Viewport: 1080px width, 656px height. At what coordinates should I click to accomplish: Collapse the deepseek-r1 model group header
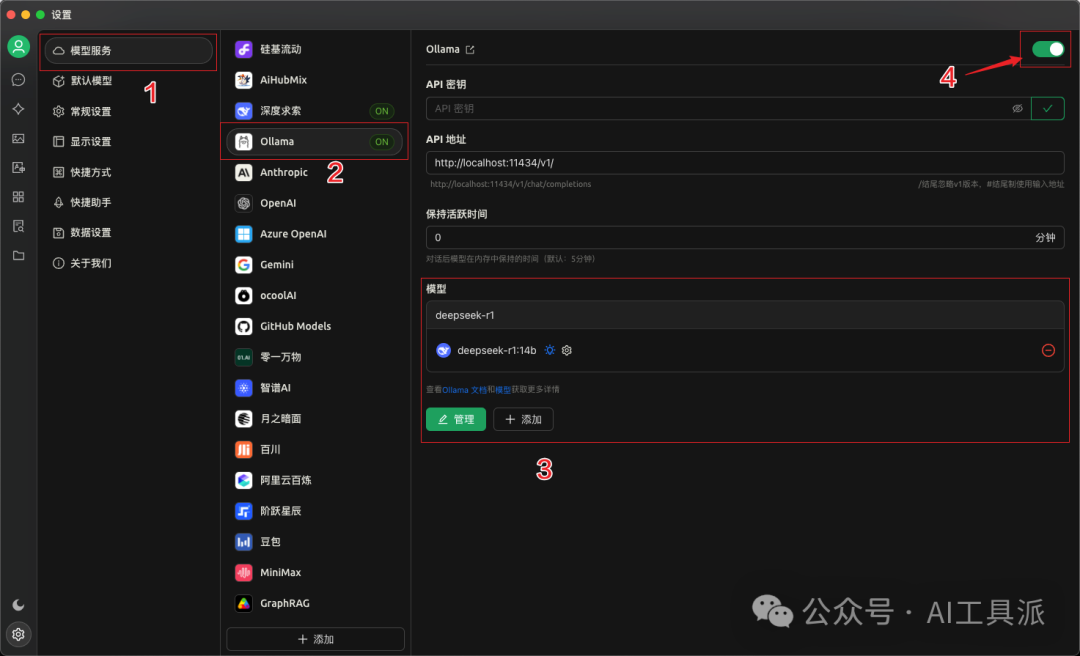(x=745, y=315)
